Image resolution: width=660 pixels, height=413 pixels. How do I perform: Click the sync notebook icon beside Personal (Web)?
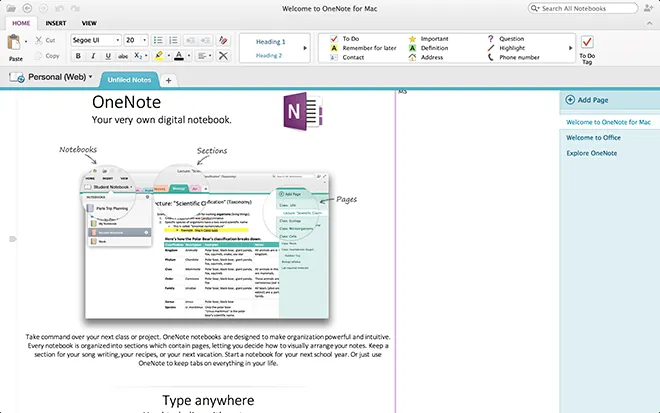17,77
